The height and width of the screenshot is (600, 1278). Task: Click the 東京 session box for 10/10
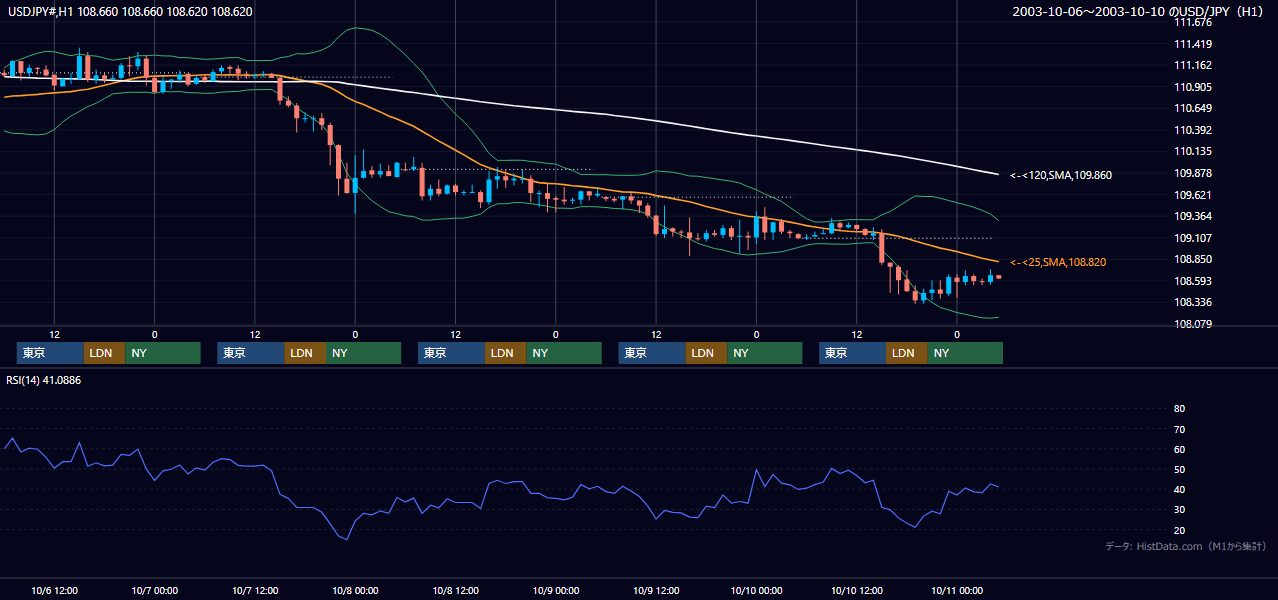[x=853, y=353]
